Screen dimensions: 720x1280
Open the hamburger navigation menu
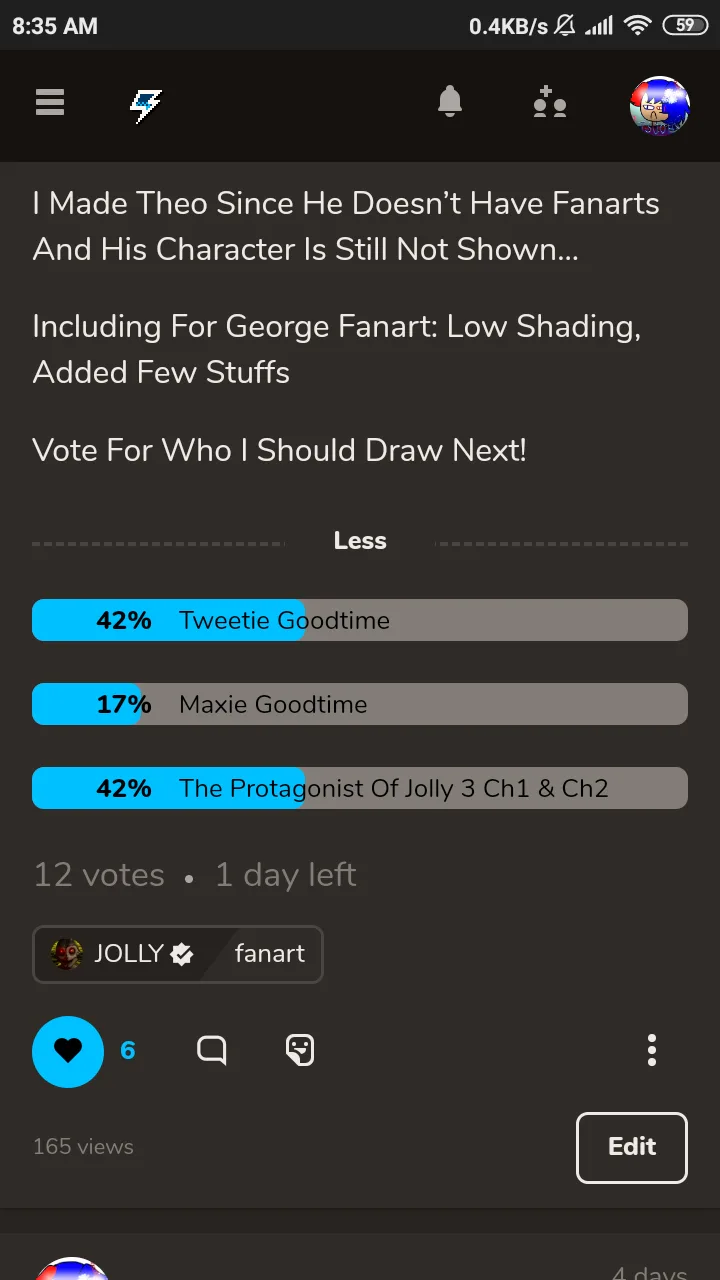click(50, 102)
